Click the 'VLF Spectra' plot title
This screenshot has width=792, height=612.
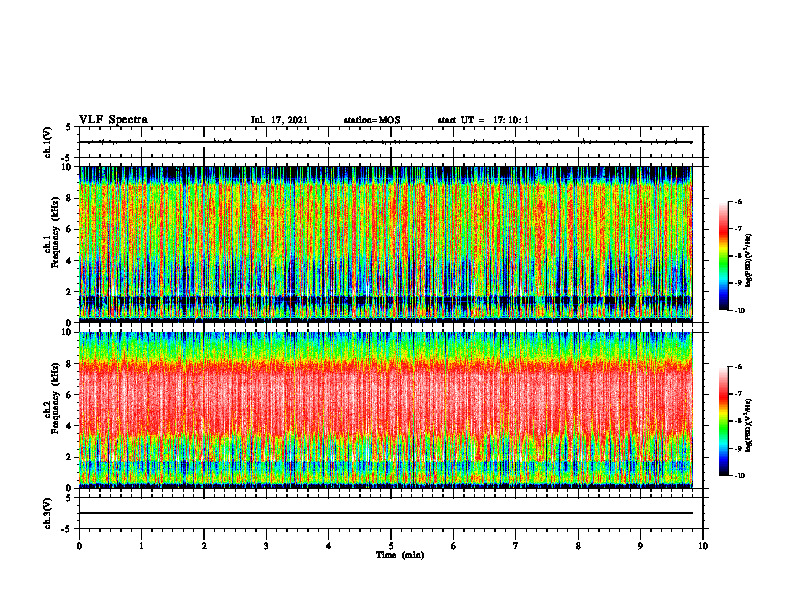point(113,120)
